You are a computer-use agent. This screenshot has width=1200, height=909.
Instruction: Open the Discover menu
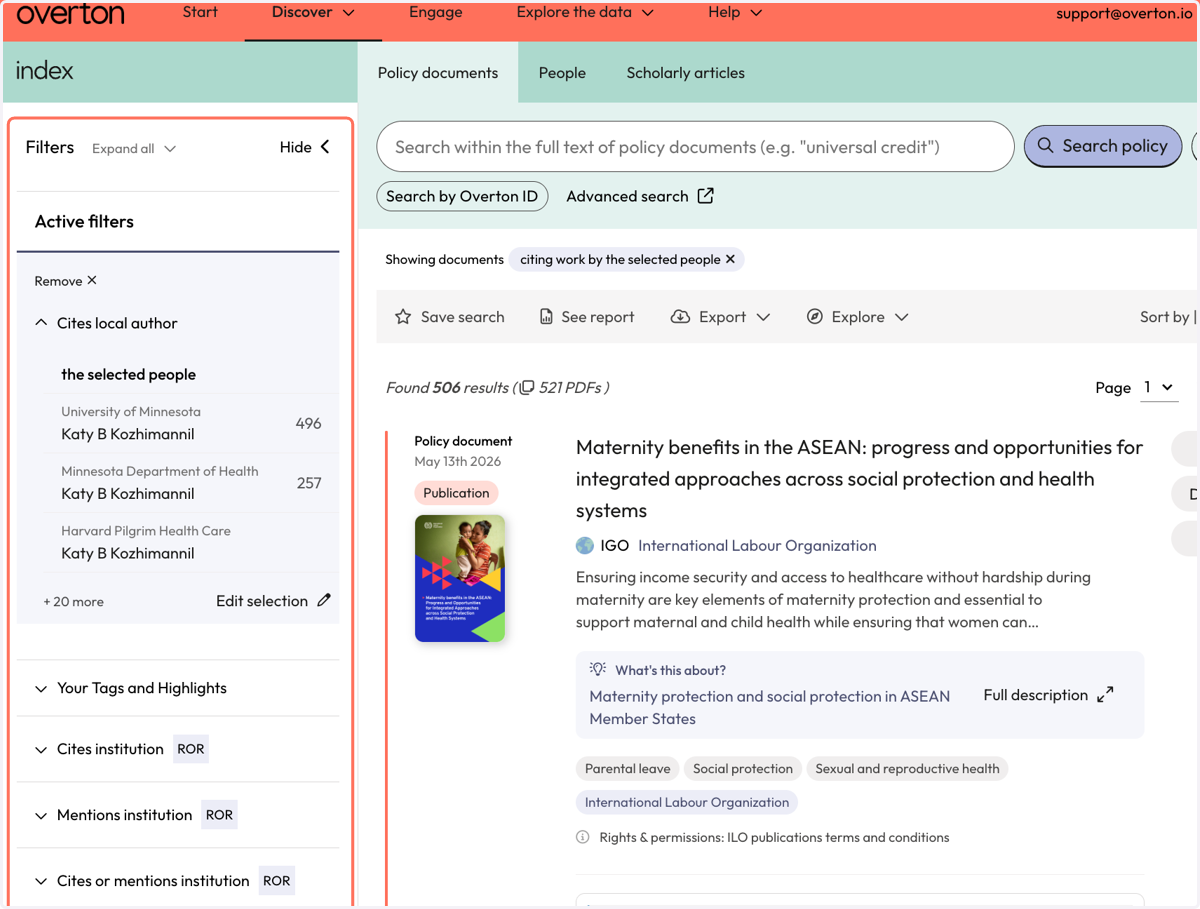(314, 13)
